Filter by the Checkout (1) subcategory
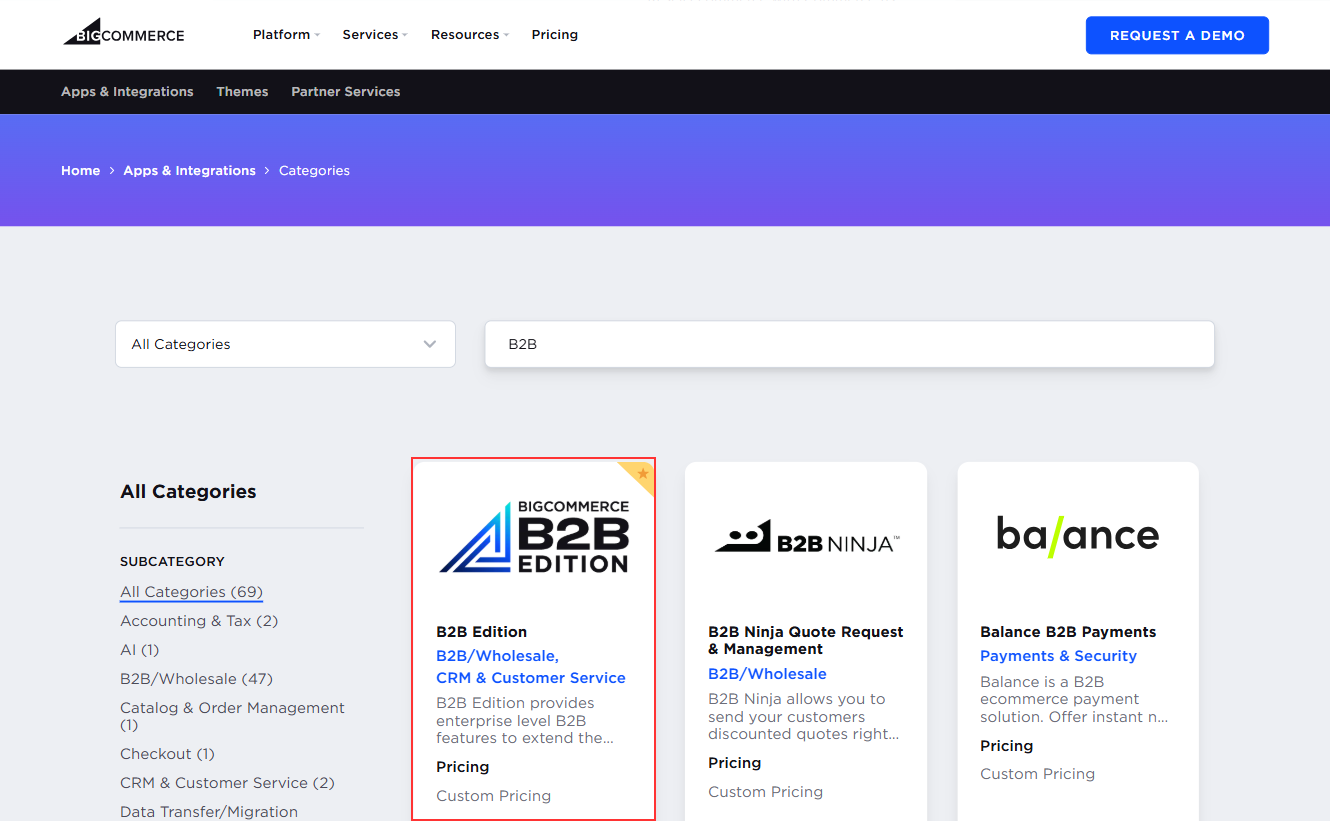The image size is (1330, 821). pos(167,754)
